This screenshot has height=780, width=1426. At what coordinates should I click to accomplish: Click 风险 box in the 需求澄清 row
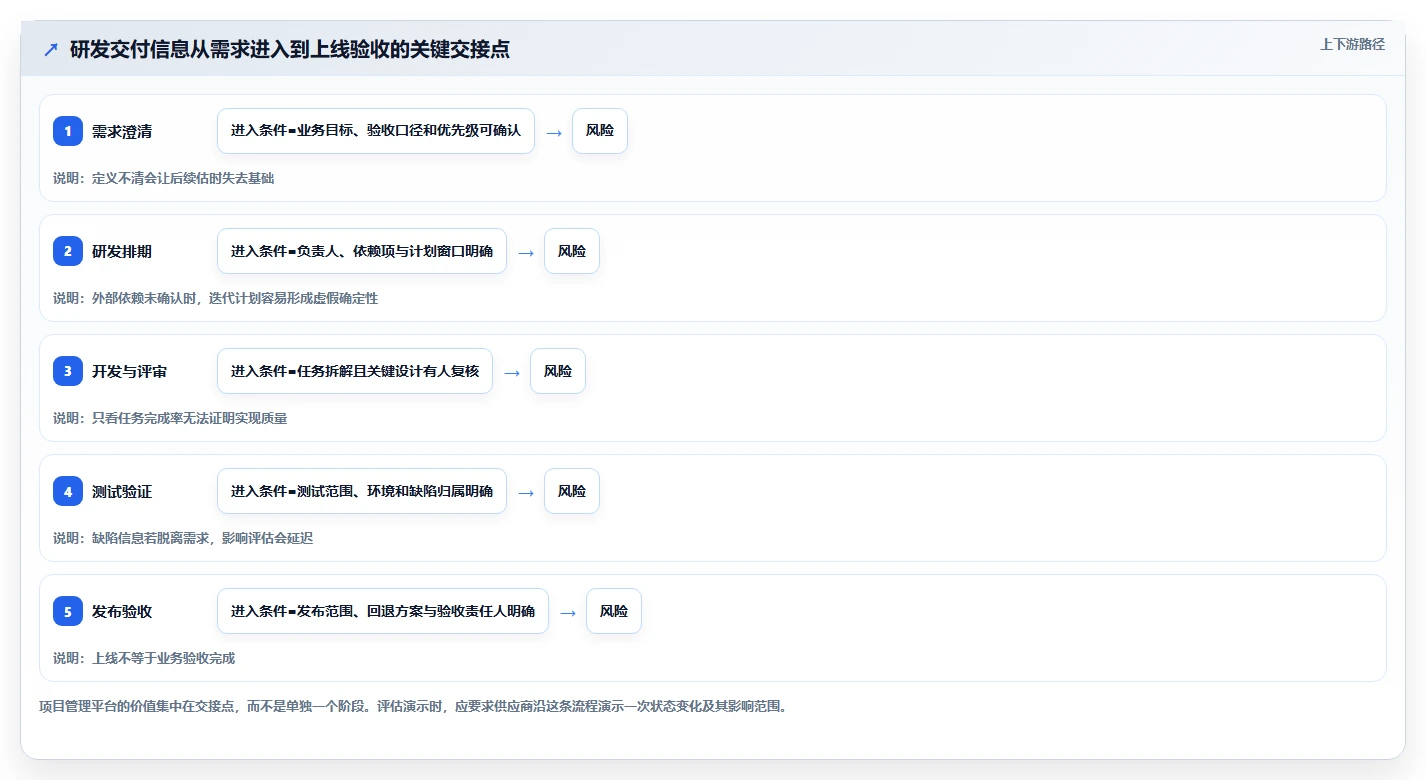[600, 131]
